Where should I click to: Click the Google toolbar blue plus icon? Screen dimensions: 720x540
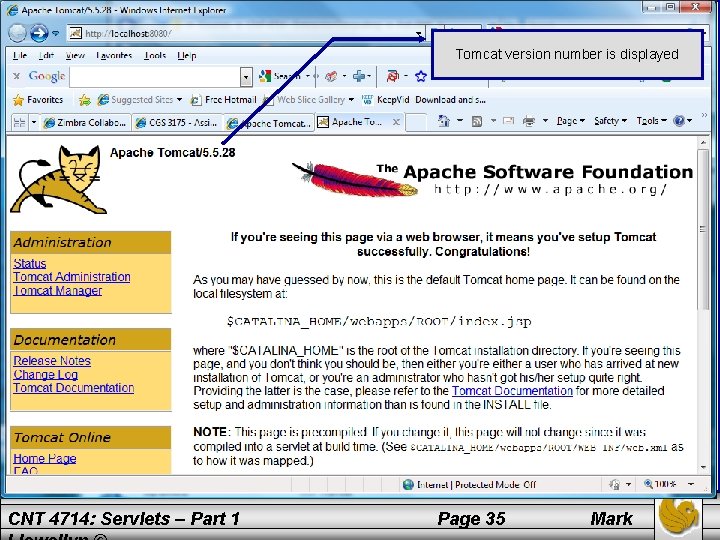(359, 76)
